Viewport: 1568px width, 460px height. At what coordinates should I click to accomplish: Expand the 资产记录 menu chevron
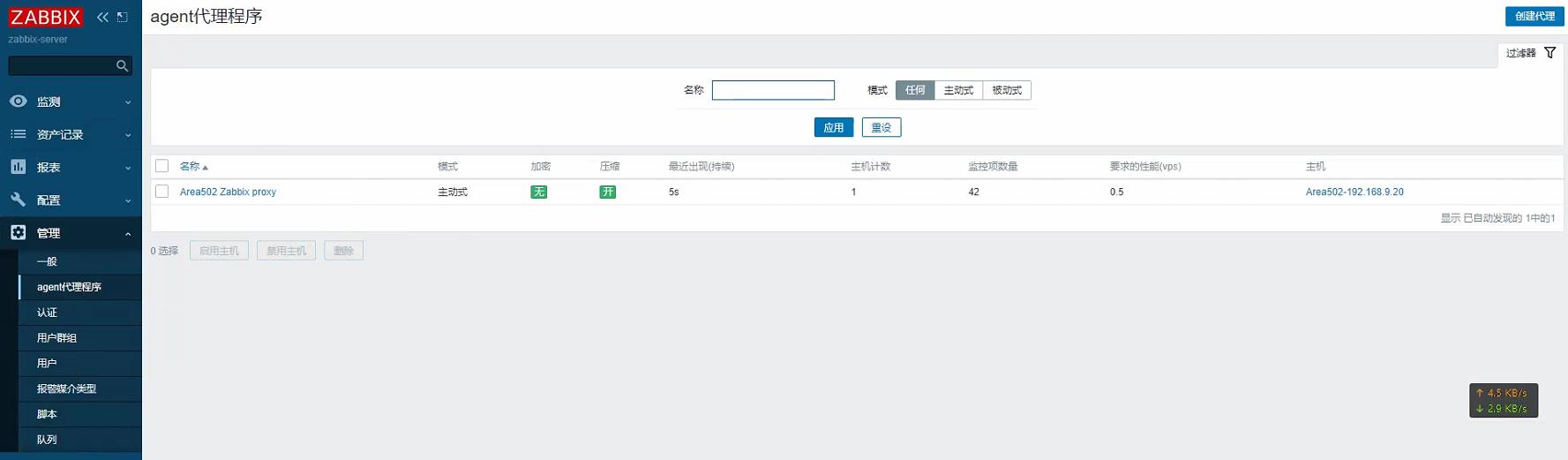pos(128,135)
